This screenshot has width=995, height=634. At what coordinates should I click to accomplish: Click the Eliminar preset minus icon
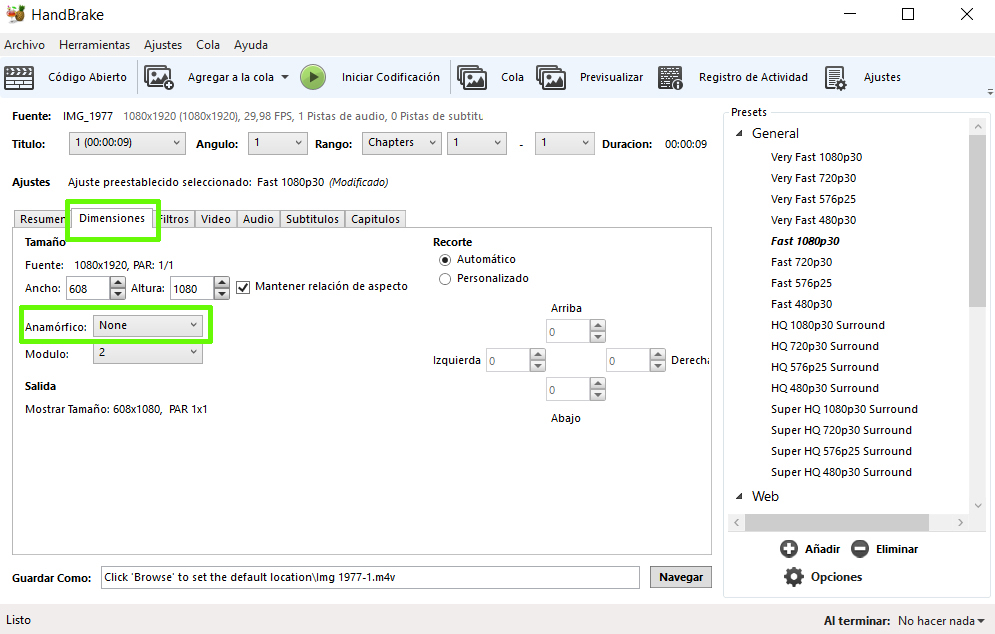pos(859,549)
